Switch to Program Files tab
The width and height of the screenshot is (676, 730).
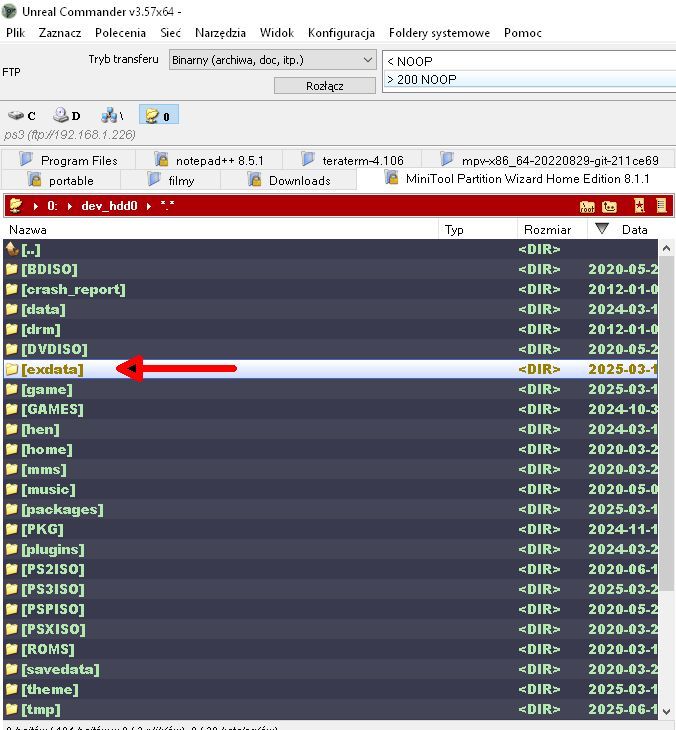point(68,160)
